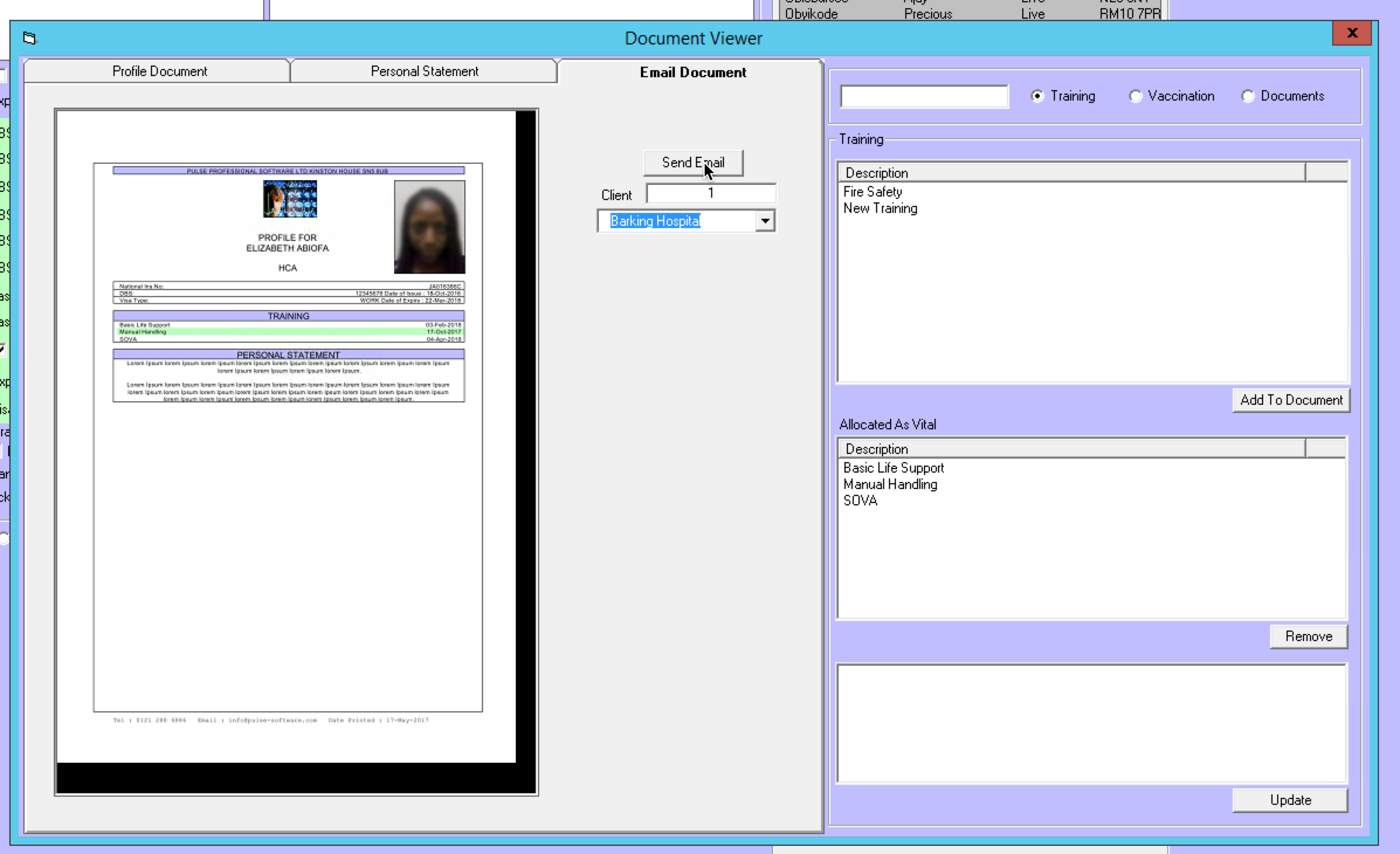Select the Vaccination radio button

point(1135,97)
